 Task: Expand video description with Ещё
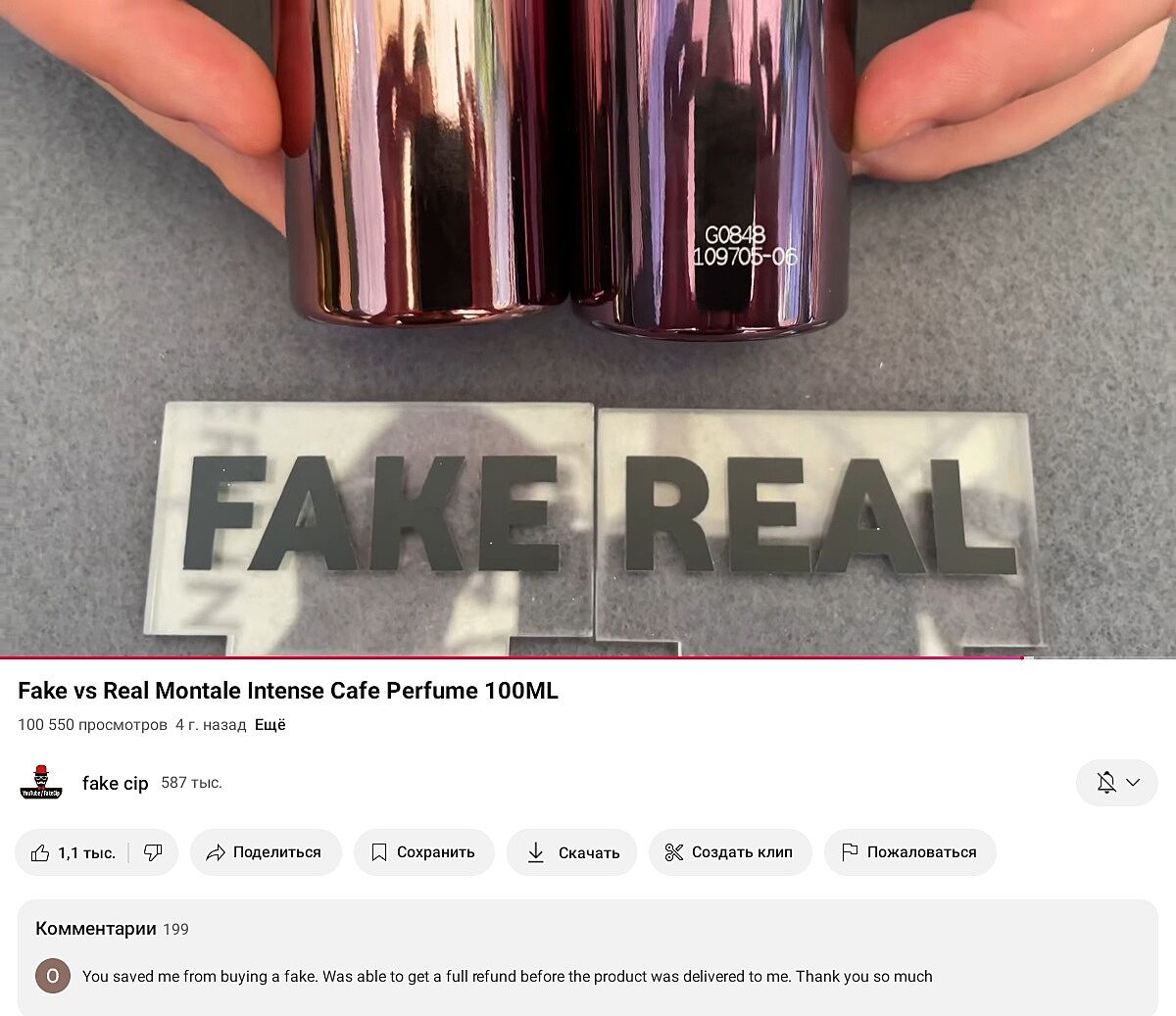pos(270,725)
